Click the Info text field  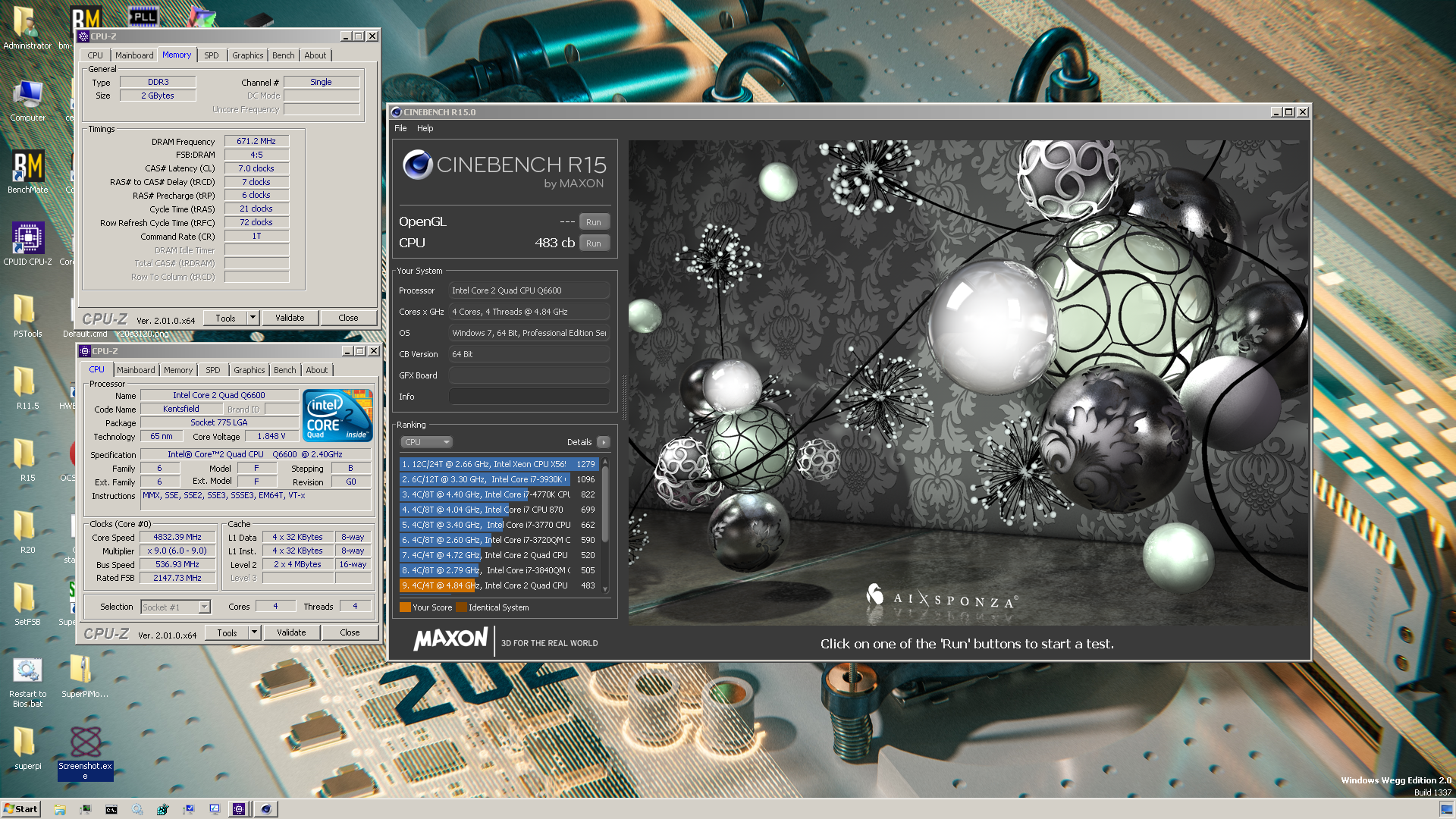[x=529, y=397]
